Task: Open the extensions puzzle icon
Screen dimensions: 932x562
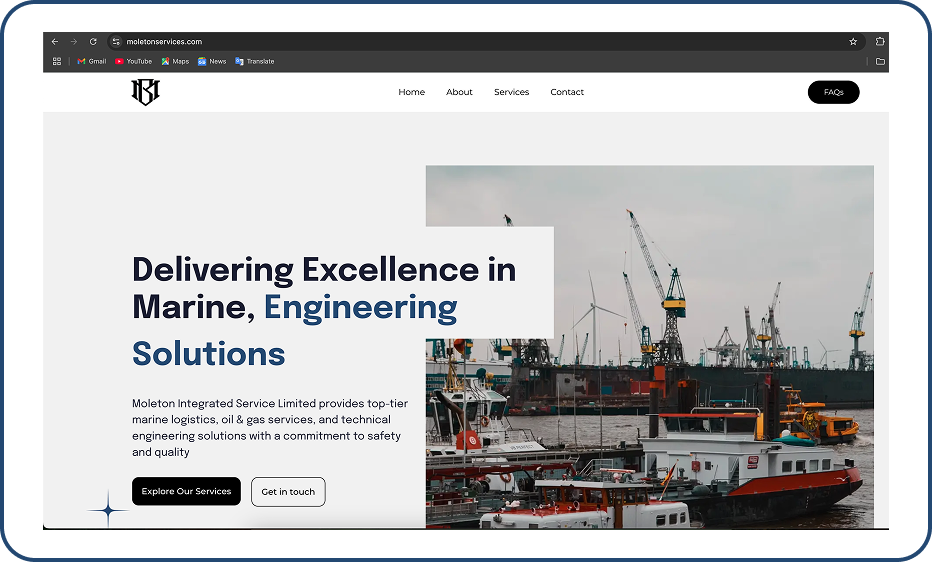Action: 880,42
